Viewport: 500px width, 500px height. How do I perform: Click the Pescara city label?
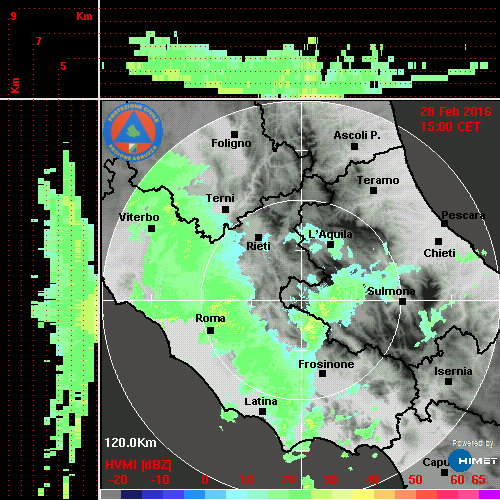463,215
